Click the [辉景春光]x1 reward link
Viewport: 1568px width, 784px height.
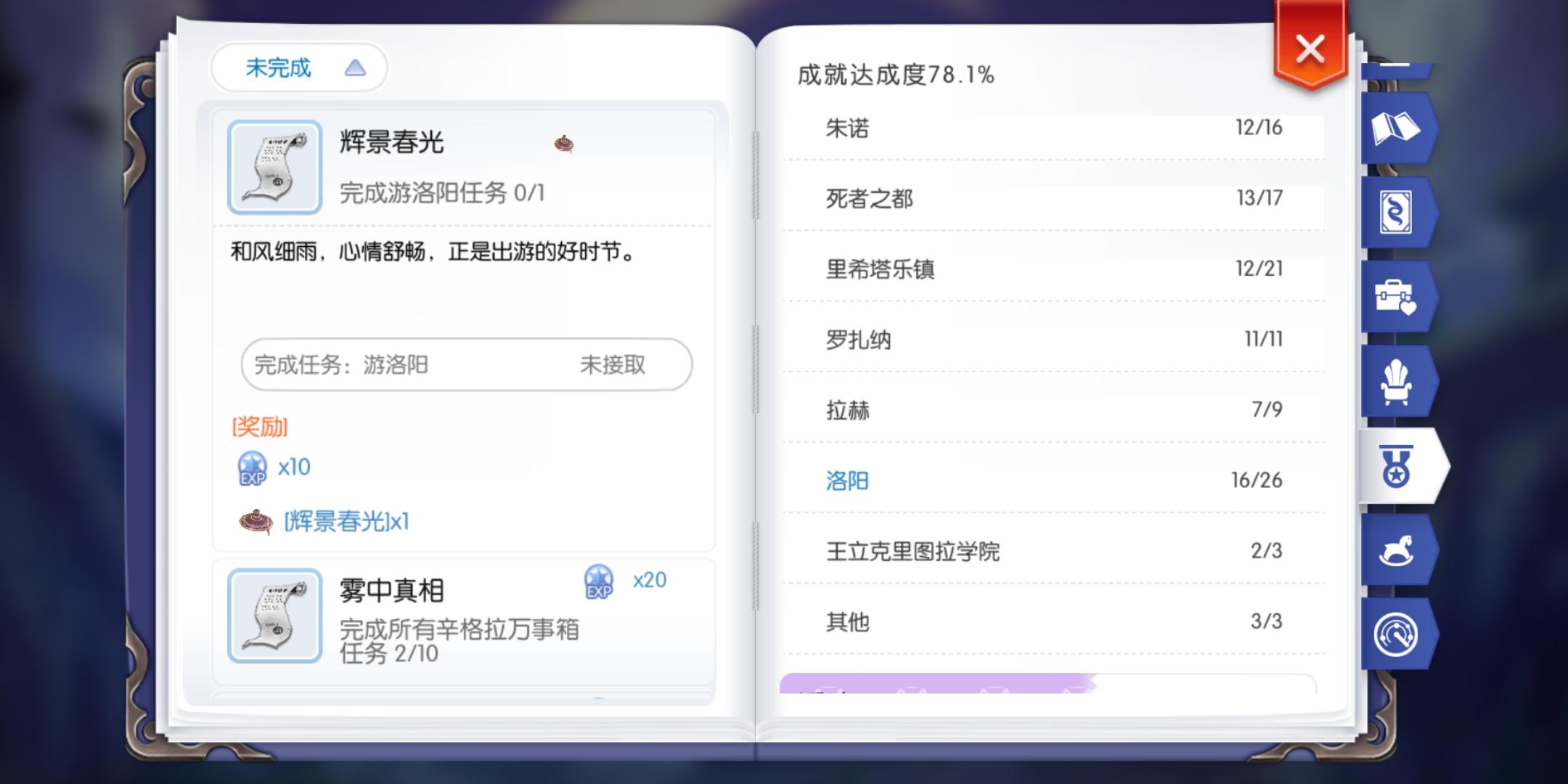pyautogui.click(x=346, y=521)
